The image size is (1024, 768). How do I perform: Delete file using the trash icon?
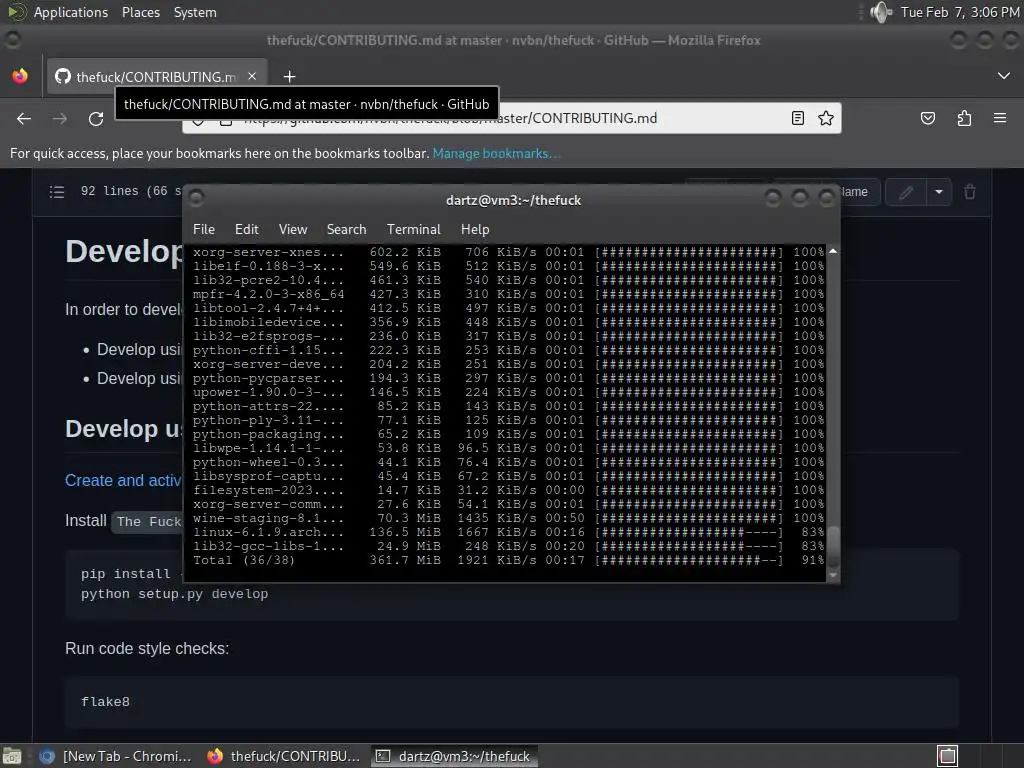tap(970, 192)
